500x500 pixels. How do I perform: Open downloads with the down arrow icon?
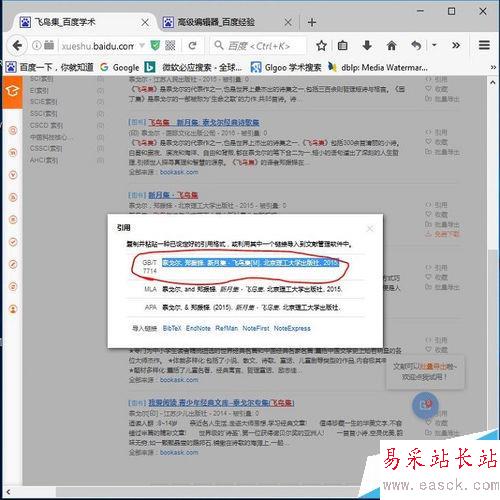click(x=367, y=45)
